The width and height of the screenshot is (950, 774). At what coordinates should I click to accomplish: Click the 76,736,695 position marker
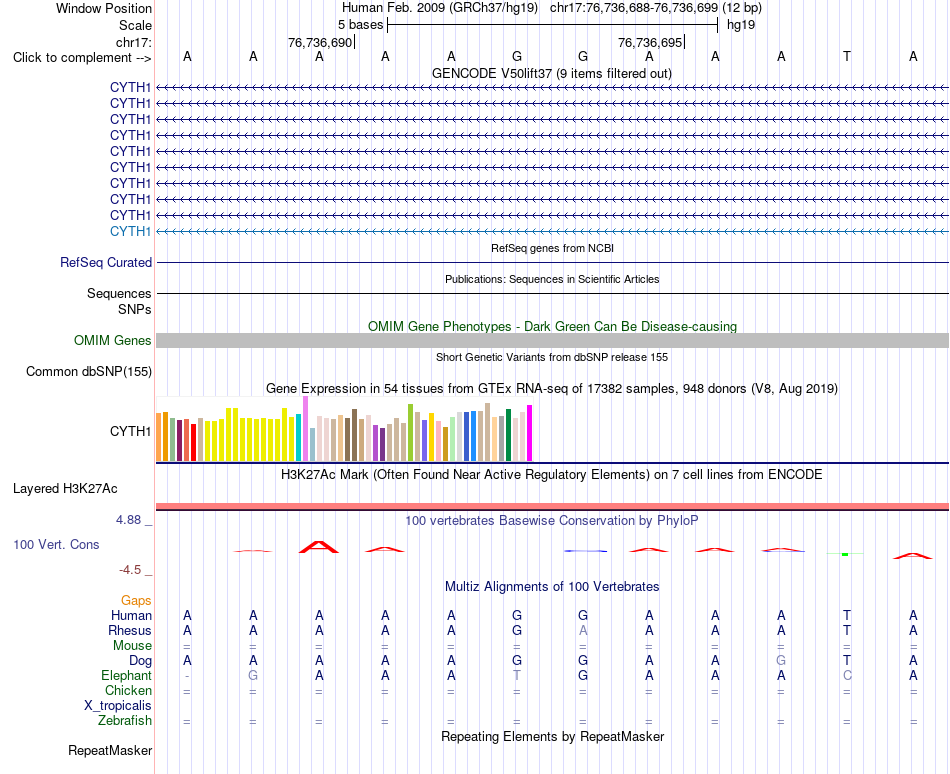point(650,42)
